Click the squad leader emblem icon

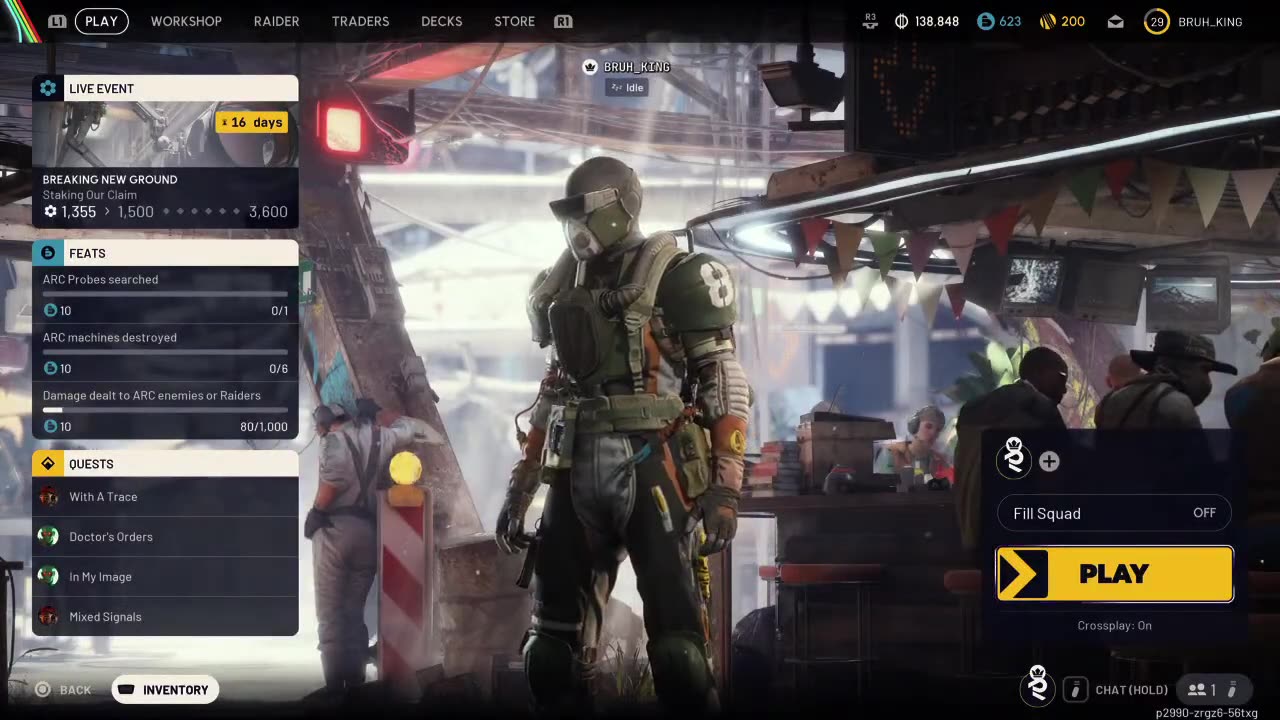(x=1014, y=459)
